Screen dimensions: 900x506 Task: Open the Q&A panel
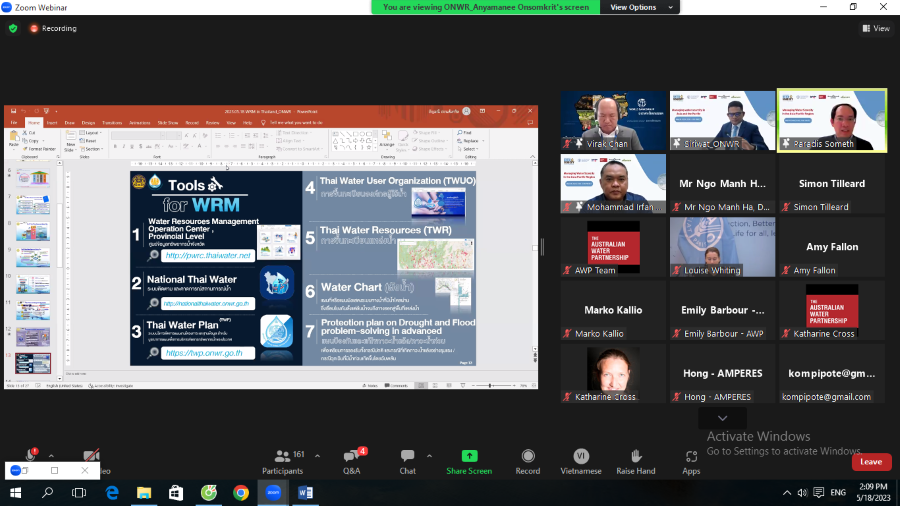point(351,460)
